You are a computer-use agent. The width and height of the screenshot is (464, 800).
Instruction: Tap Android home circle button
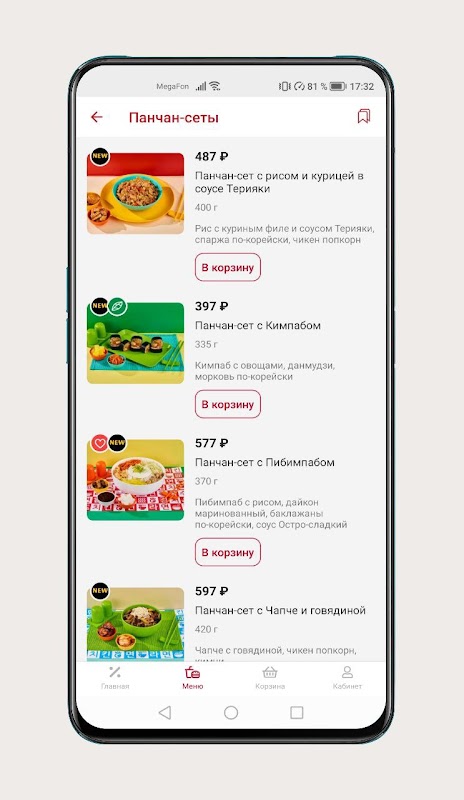(x=231, y=713)
